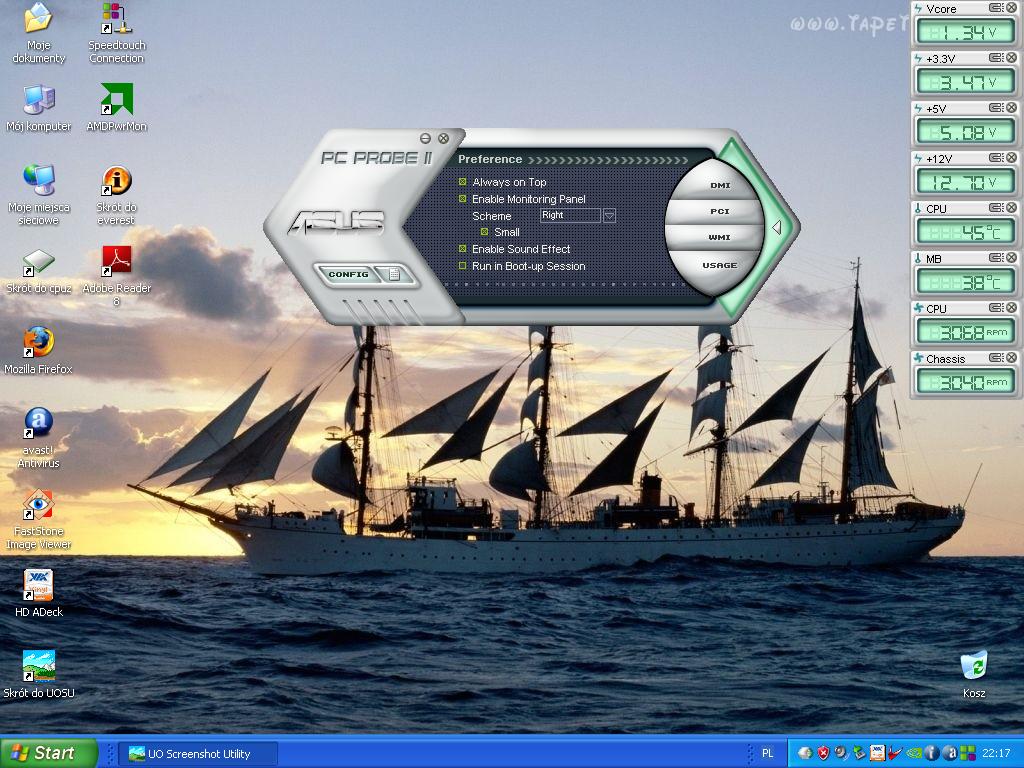Click NVIDIA icon in system tray
This screenshot has height=768, width=1024.
[914, 753]
